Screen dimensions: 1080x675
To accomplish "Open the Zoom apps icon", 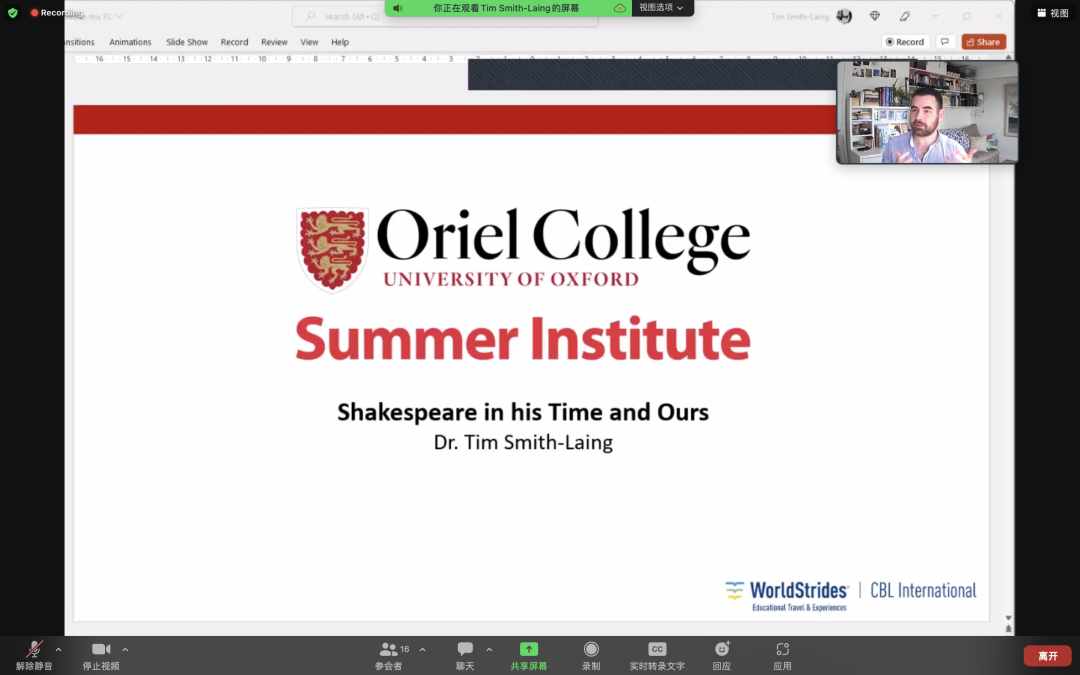I will pyautogui.click(x=782, y=649).
